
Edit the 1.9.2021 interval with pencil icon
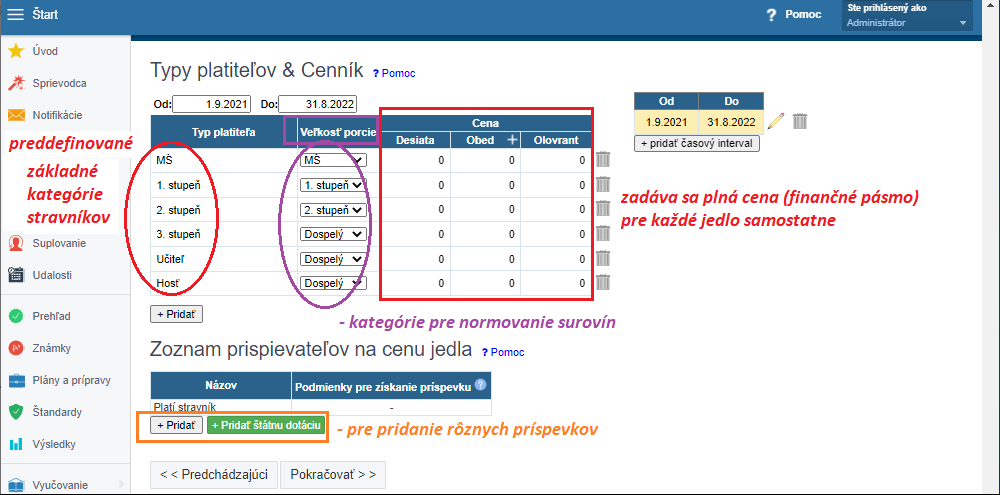pyautogui.click(x=776, y=121)
